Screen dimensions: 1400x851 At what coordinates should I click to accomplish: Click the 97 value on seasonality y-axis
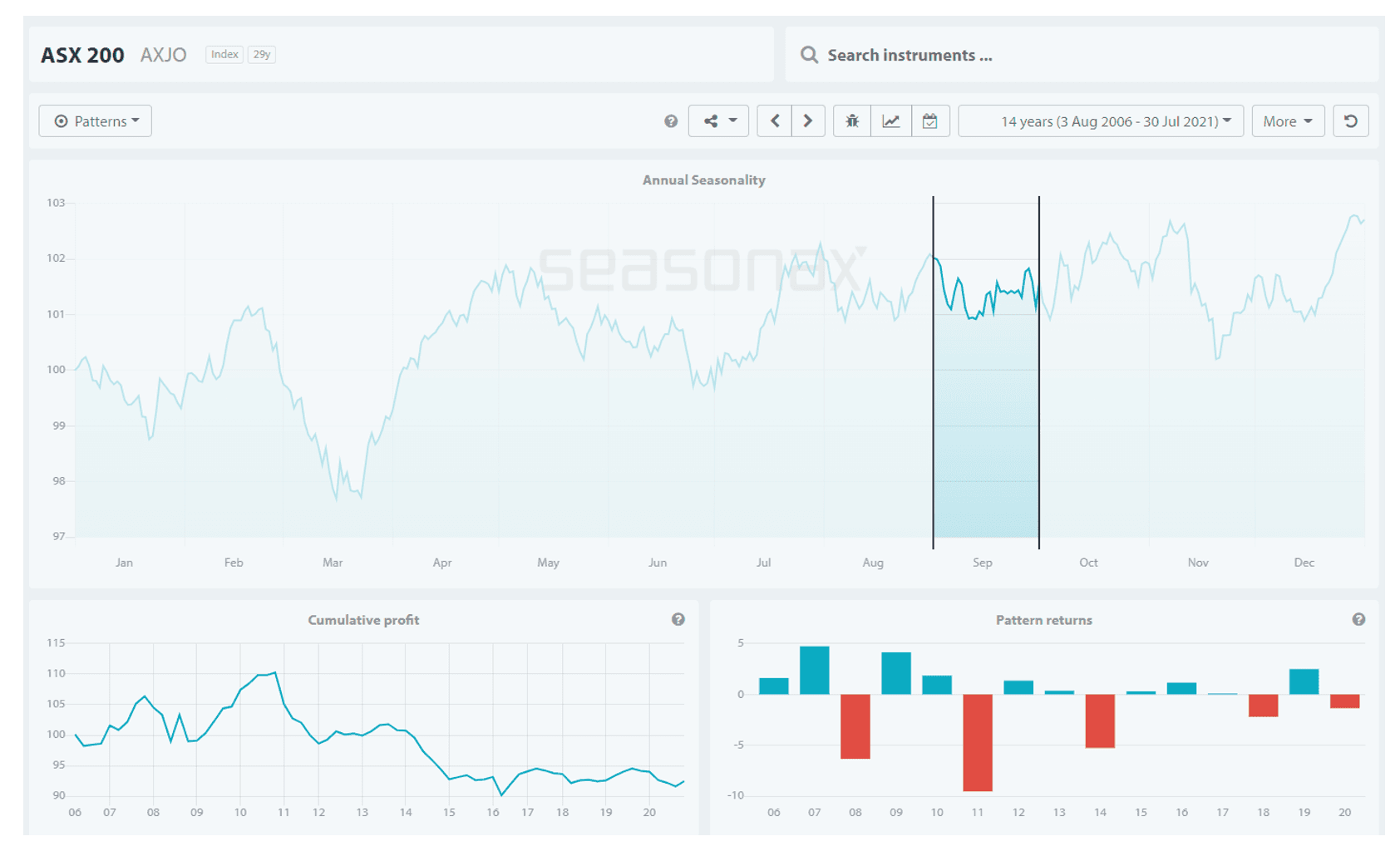58,536
